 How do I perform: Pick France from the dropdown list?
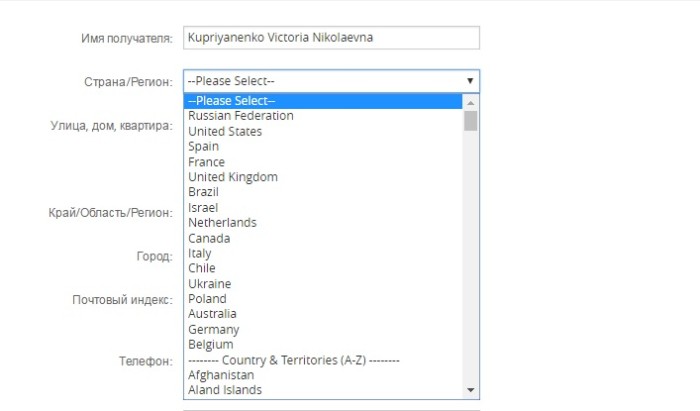[x=207, y=162]
